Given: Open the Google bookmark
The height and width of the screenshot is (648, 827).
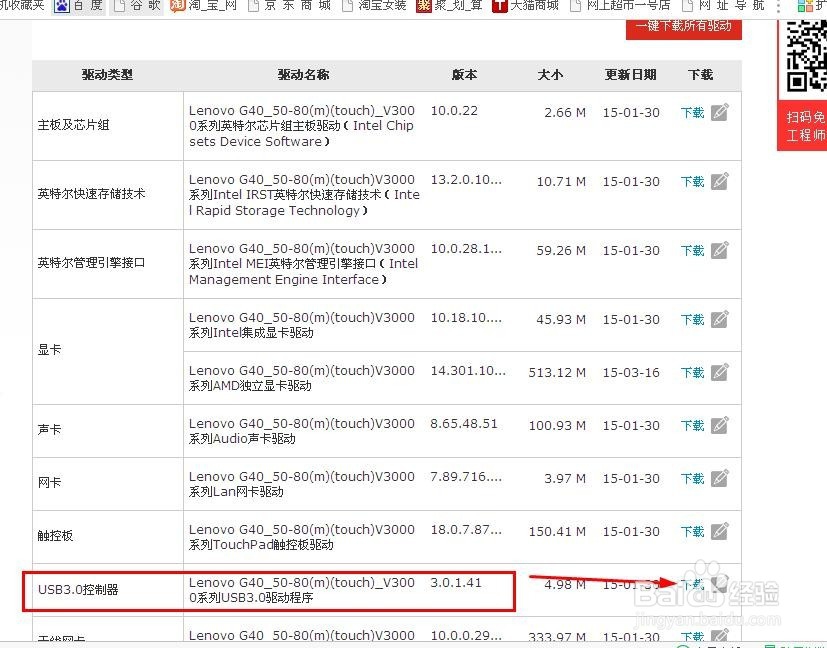Looking at the screenshot, I should pos(136,6).
